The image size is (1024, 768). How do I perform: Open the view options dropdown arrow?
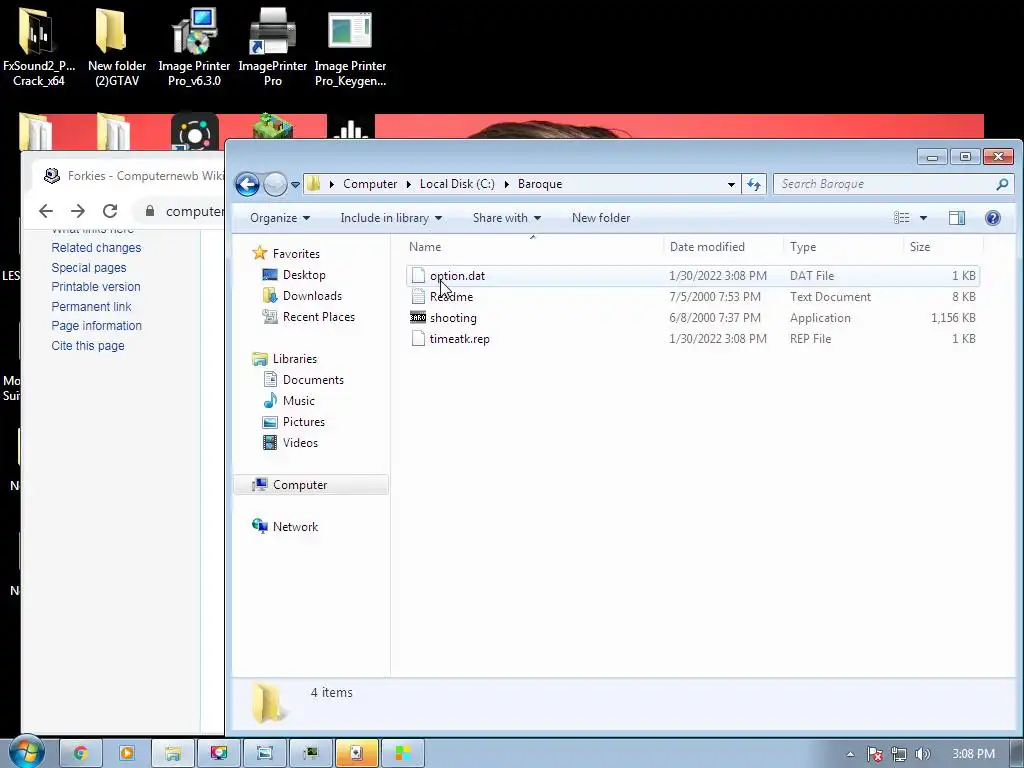(x=923, y=218)
